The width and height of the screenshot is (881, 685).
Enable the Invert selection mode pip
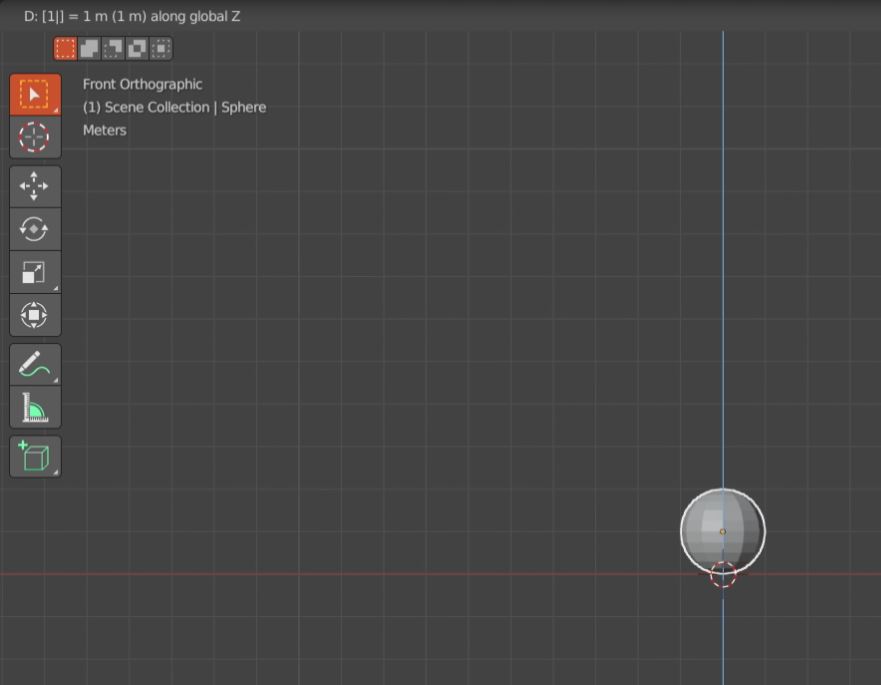137,48
